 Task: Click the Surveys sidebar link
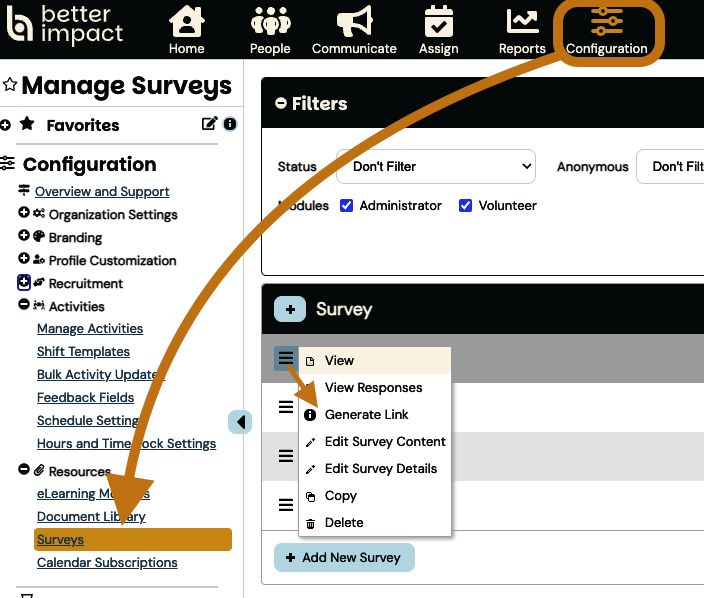point(61,540)
